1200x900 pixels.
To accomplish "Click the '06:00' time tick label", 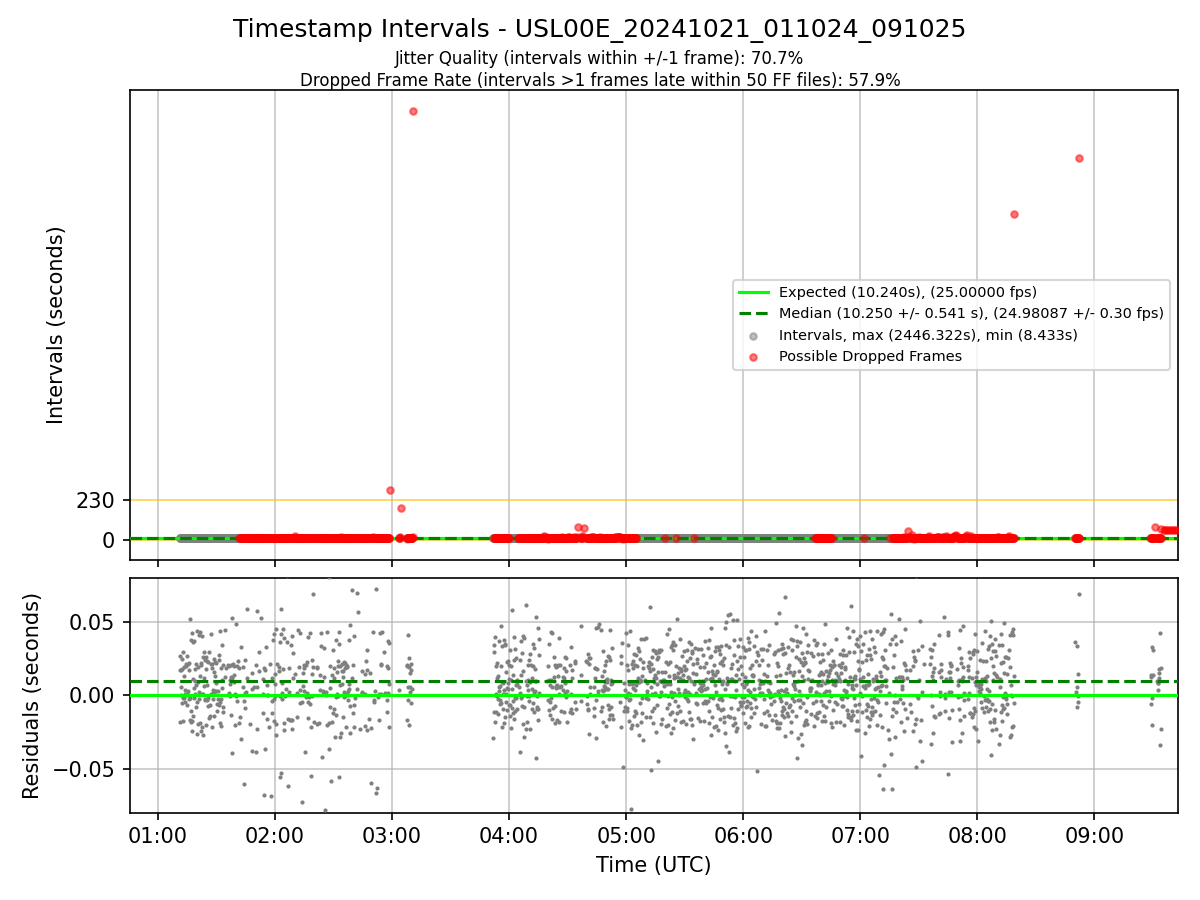I will [743, 835].
